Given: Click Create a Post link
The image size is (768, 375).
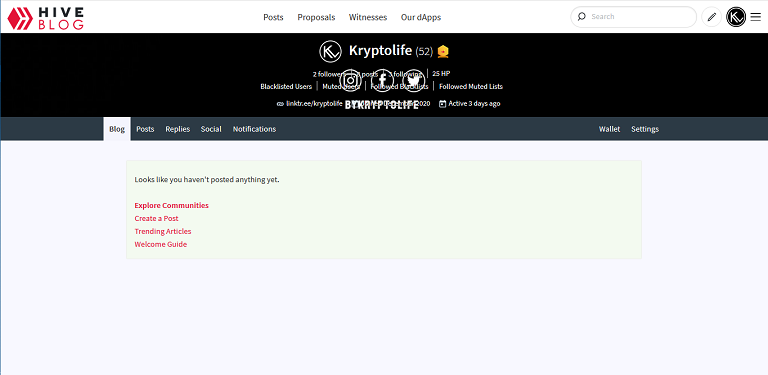Looking at the screenshot, I should pos(156,218).
